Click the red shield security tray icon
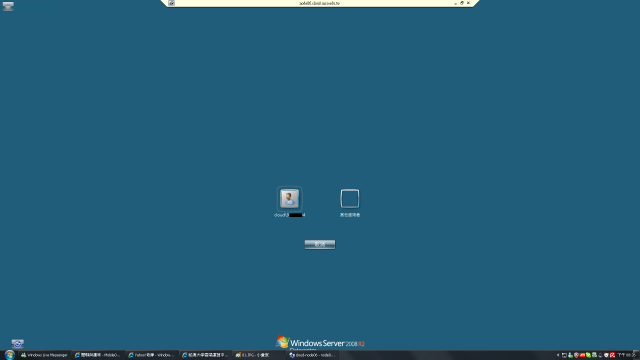This screenshot has width=640, height=360. 576,355
